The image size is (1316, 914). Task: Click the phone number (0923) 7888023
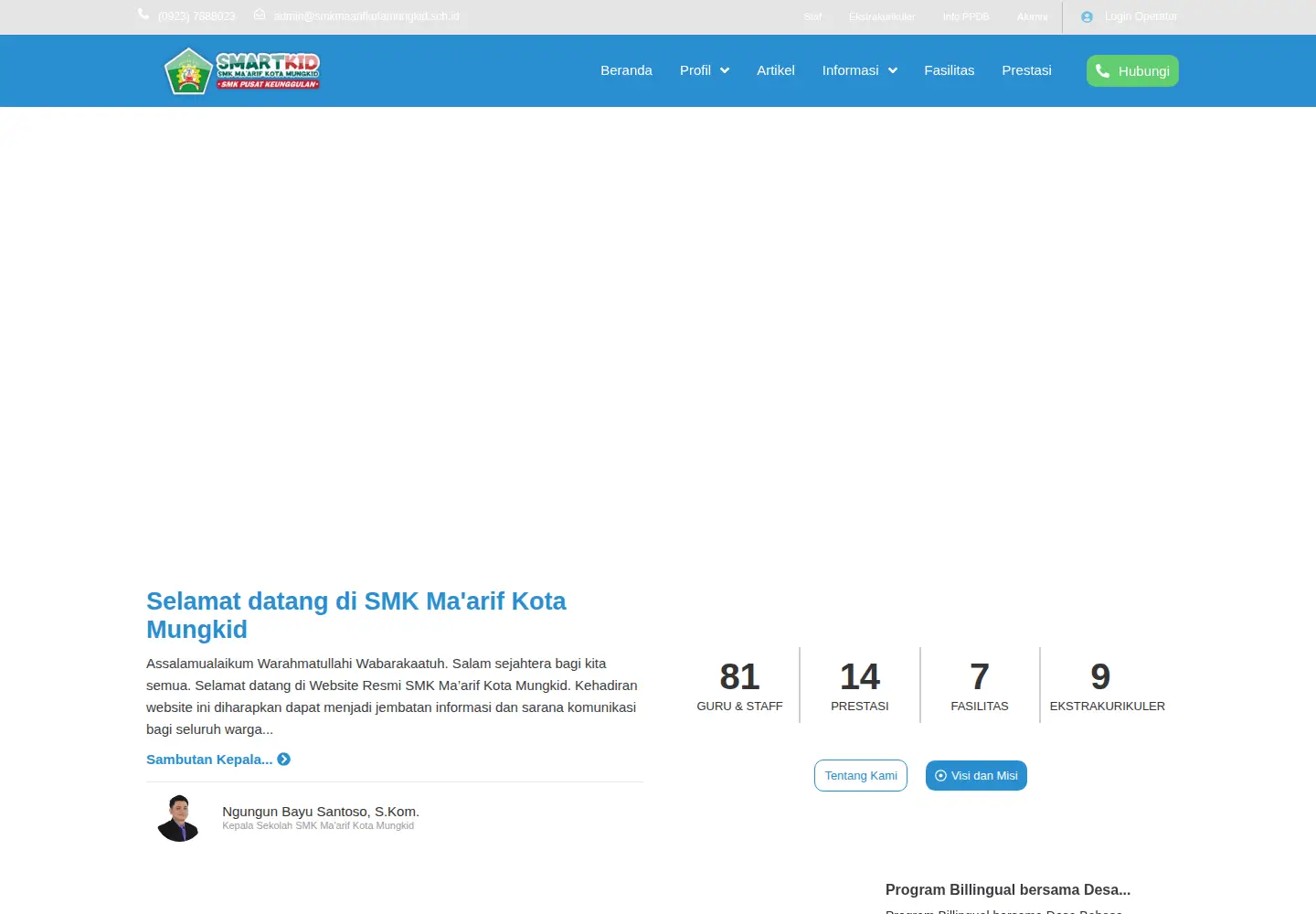click(196, 16)
